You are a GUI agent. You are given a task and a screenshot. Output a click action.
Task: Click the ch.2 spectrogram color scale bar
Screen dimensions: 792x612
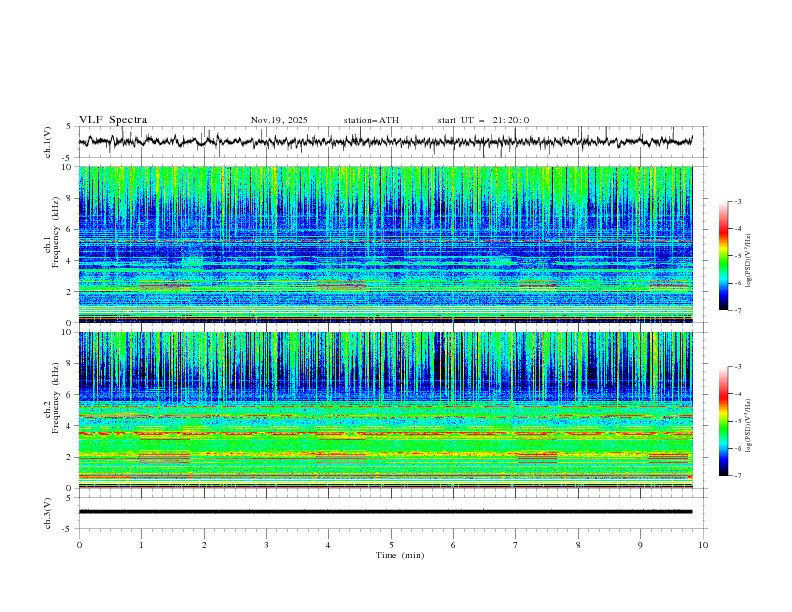723,421
